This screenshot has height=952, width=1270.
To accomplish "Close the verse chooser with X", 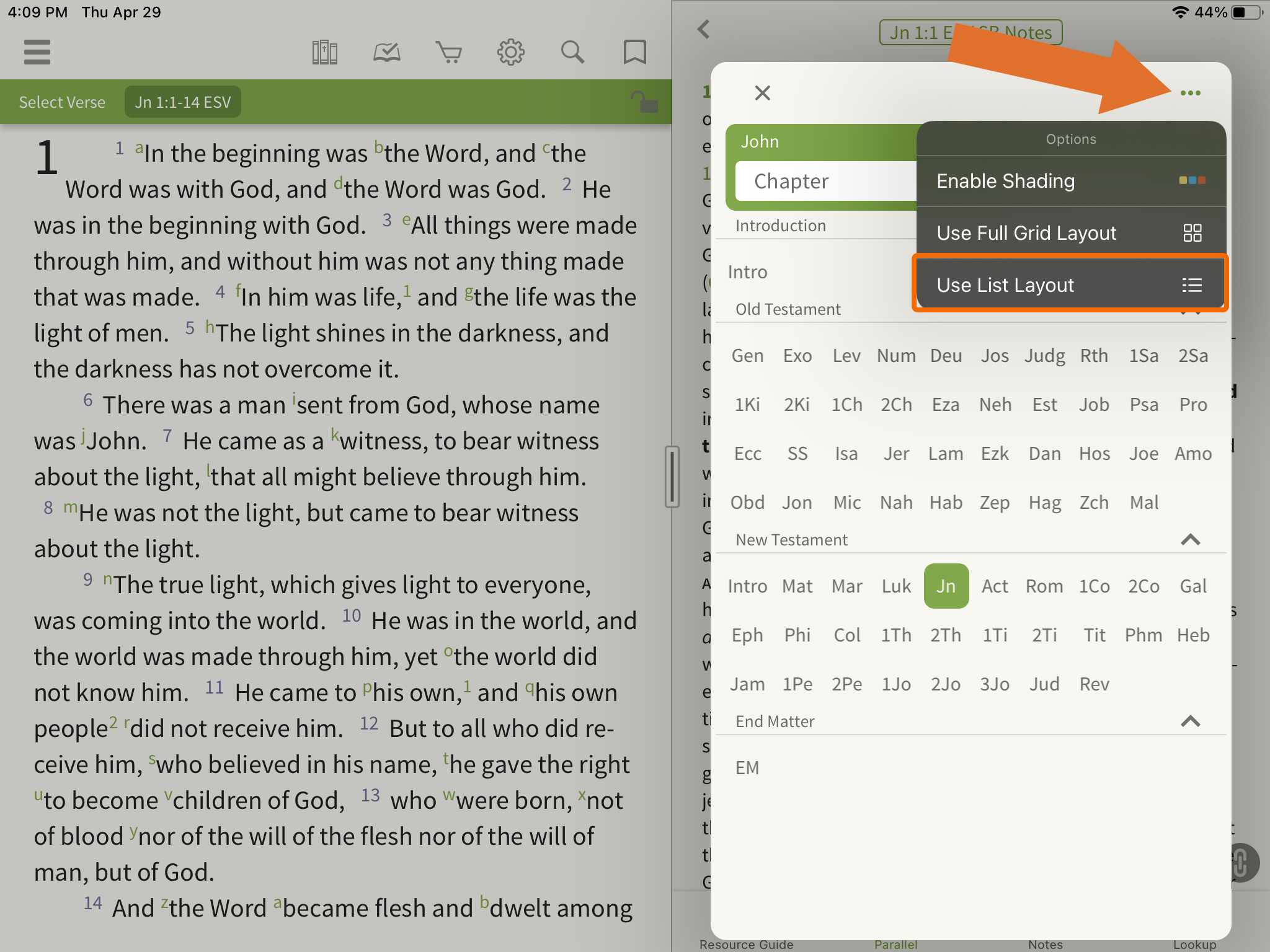I will 762,93.
